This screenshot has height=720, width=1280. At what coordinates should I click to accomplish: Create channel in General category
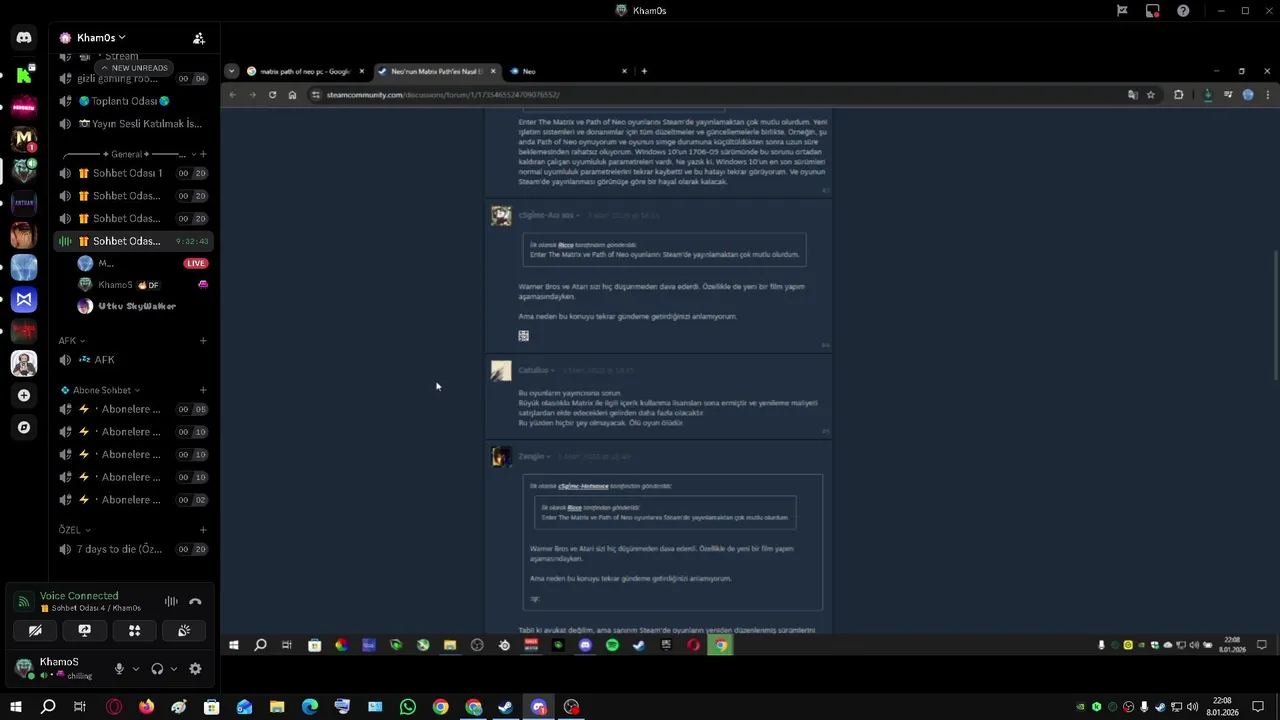(x=203, y=154)
